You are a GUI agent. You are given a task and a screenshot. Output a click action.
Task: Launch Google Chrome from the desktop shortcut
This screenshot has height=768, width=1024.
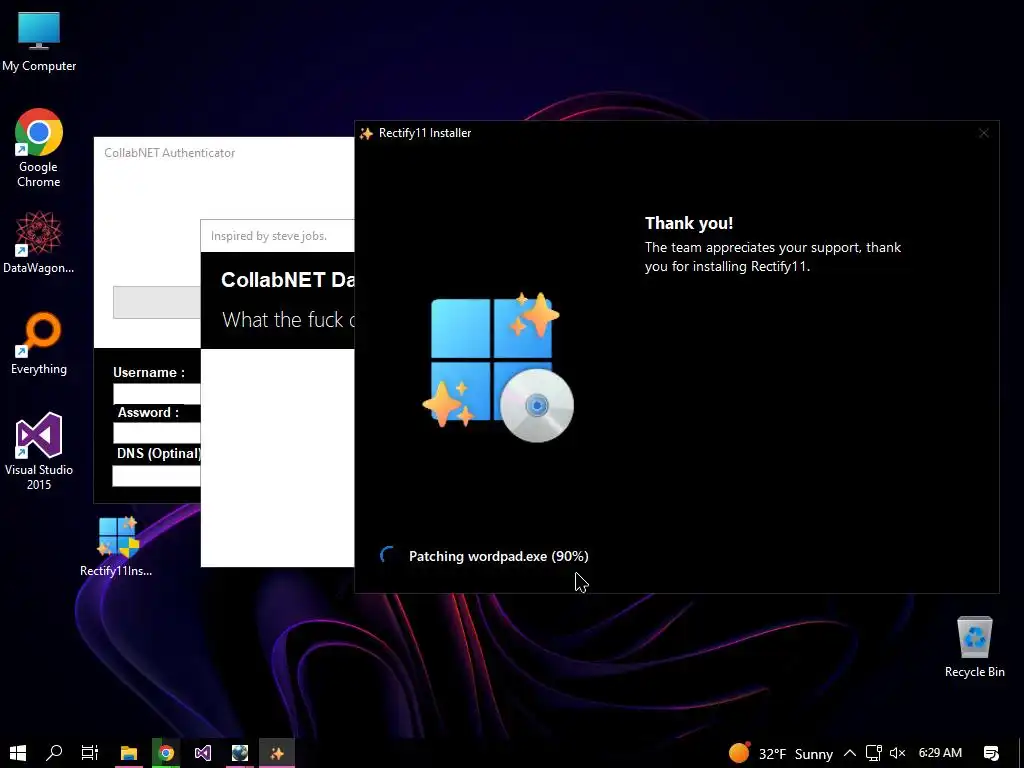coord(39,148)
